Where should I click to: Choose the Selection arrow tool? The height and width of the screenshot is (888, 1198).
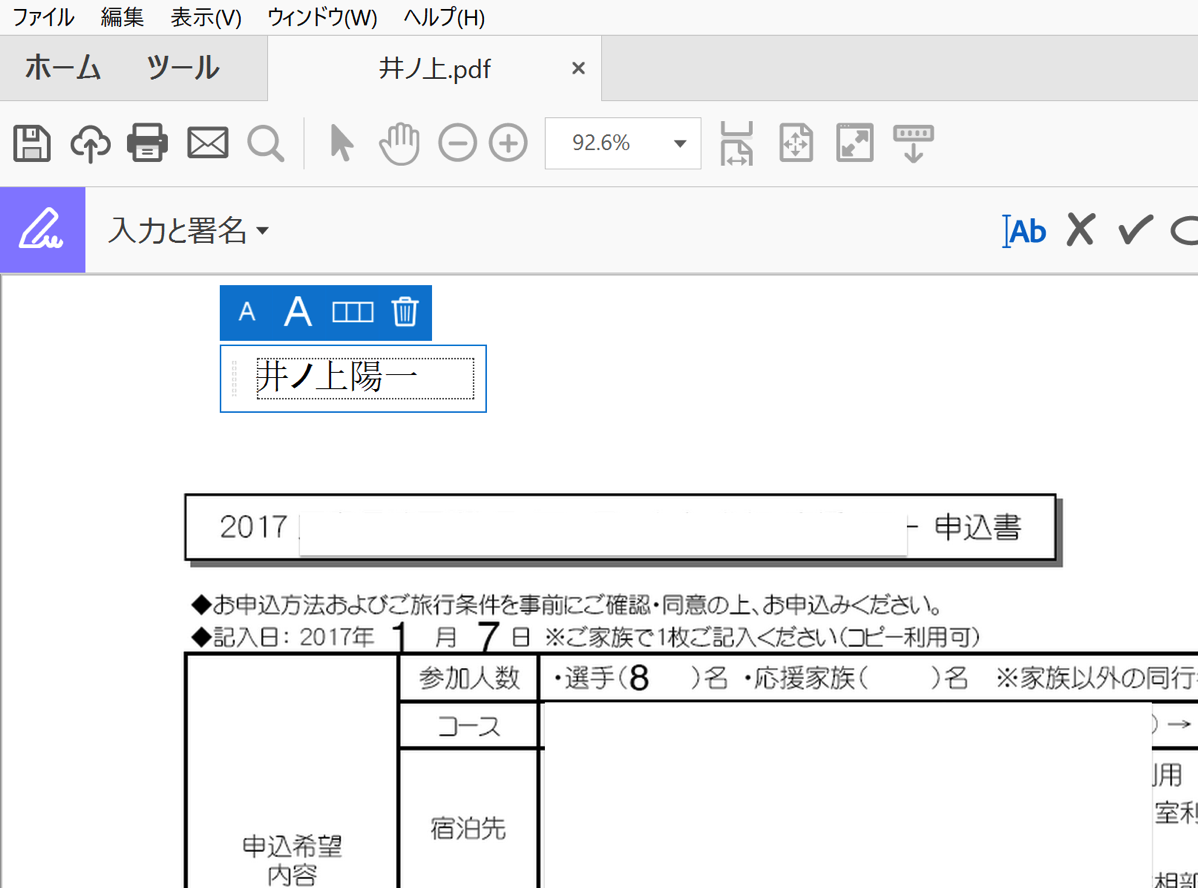[341, 143]
